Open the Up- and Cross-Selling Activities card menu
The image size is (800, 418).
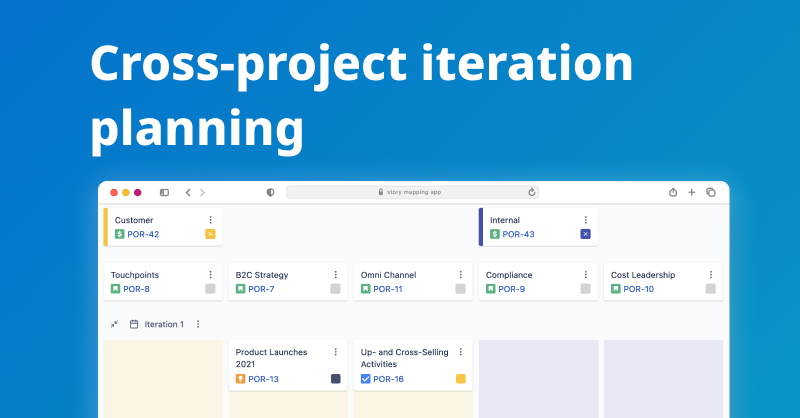[460, 352]
